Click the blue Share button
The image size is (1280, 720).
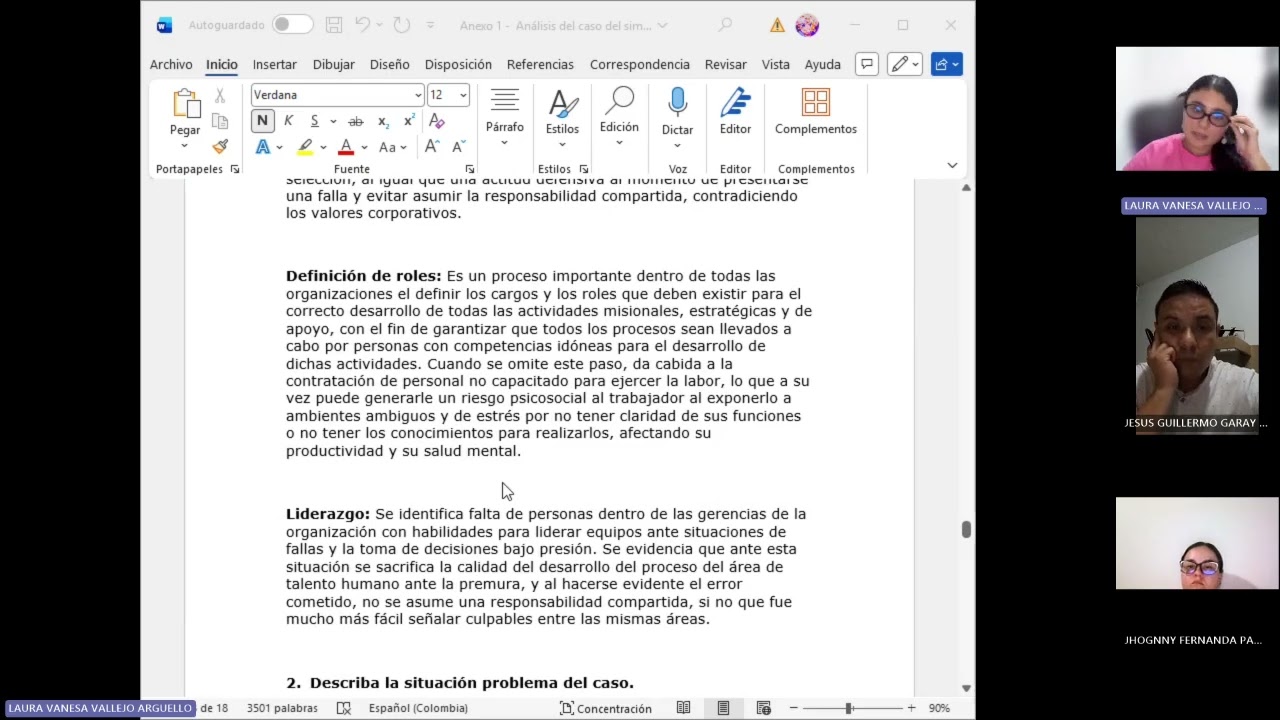(946, 64)
